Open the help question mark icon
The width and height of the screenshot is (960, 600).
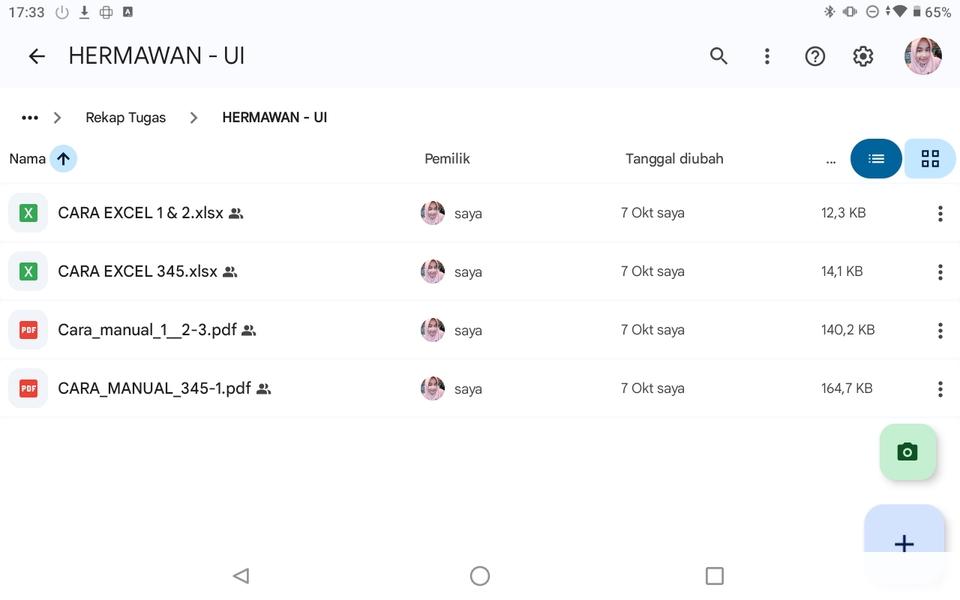(x=815, y=57)
